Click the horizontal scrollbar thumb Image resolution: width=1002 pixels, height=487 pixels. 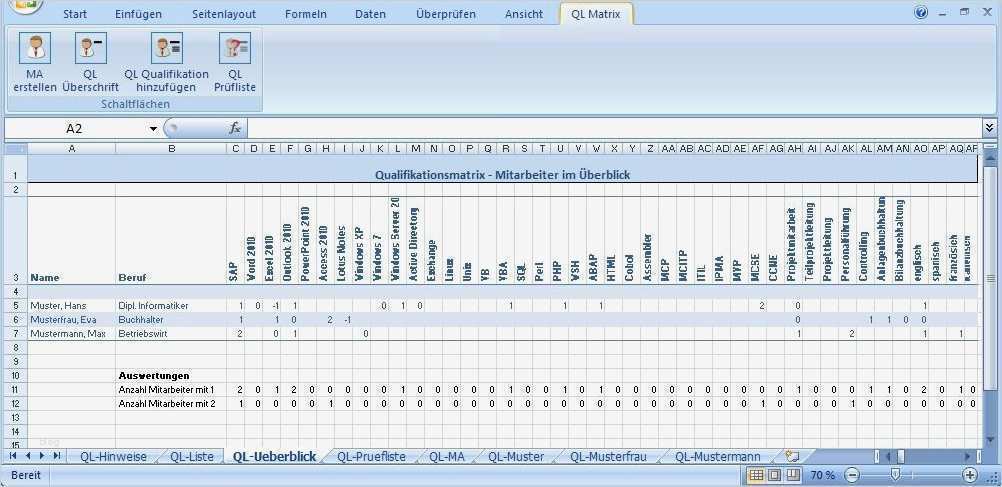pos(900,456)
